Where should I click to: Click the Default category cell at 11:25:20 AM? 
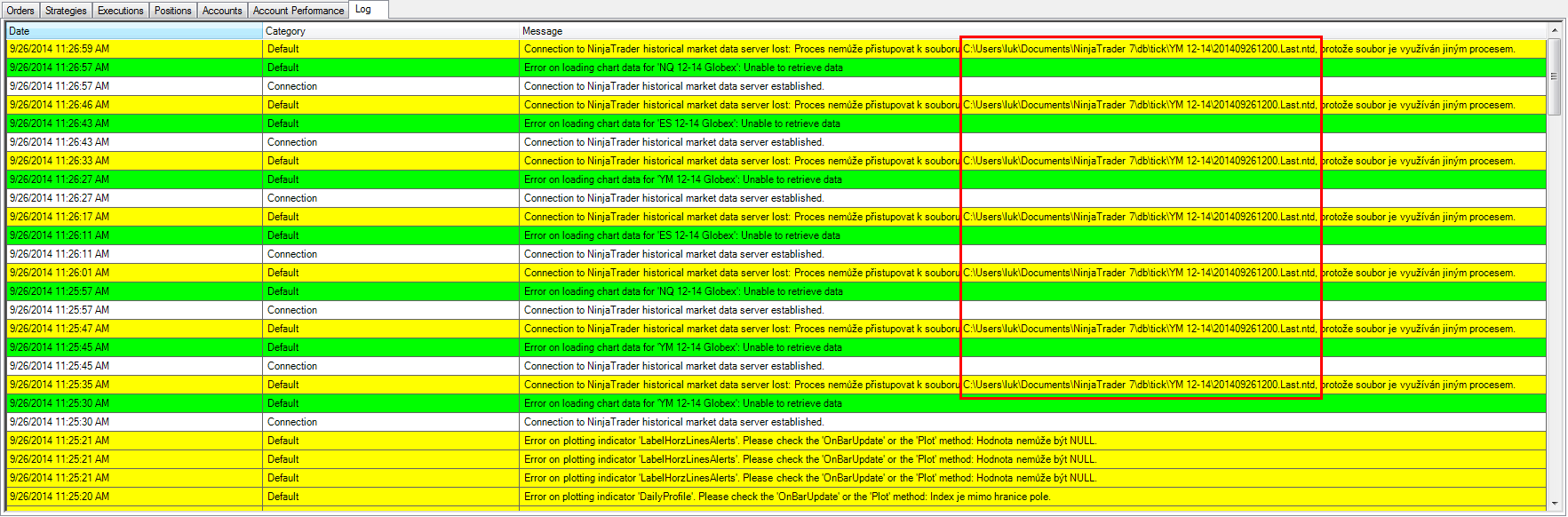(x=391, y=497)
